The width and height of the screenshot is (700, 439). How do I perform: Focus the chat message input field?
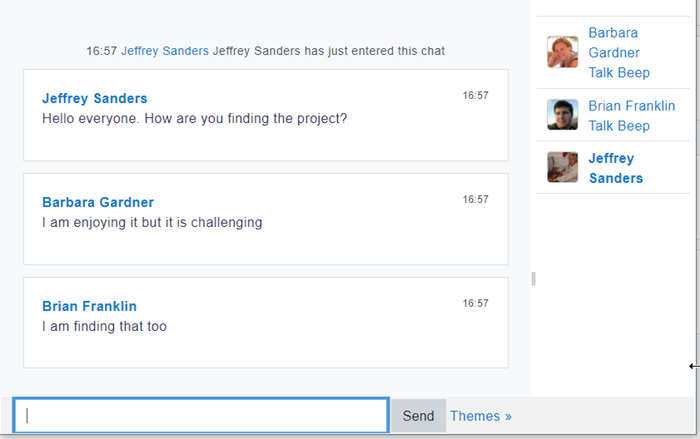click(201, 415)
